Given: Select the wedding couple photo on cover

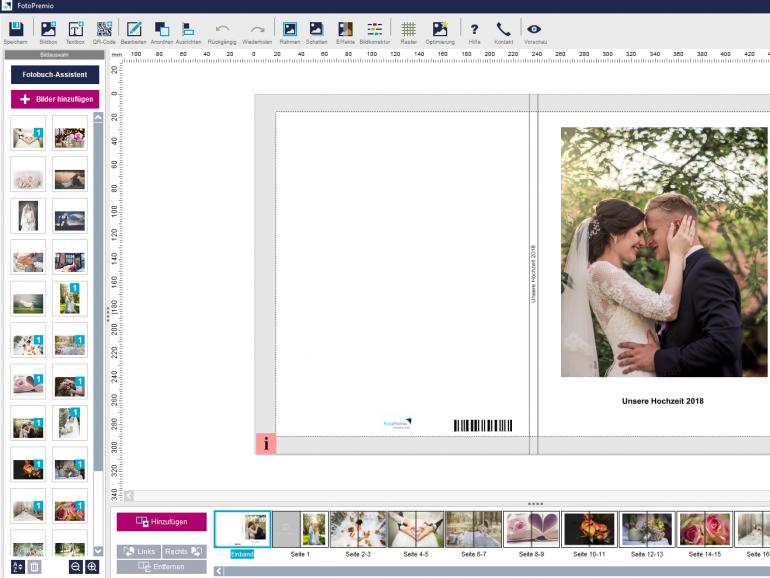Looking at the screenshot, I should 664,252.
